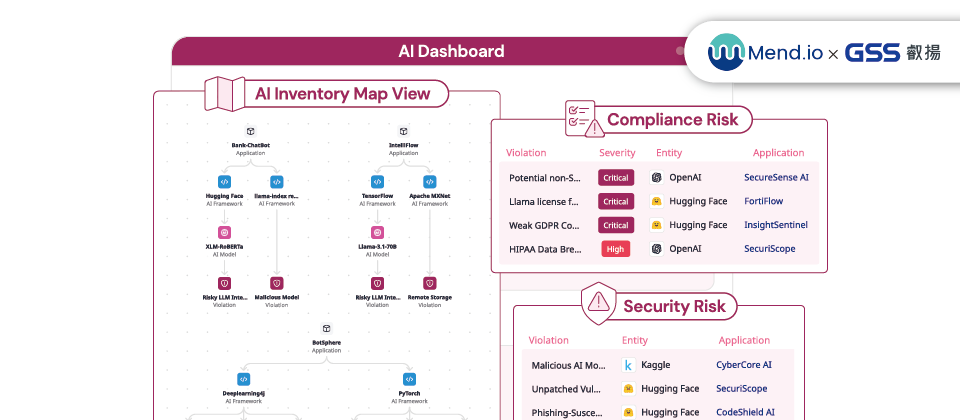Viewport: 960px width, 420px height.
Task: Click the Remote Storage violation shield icon
Action: point(430,283)
